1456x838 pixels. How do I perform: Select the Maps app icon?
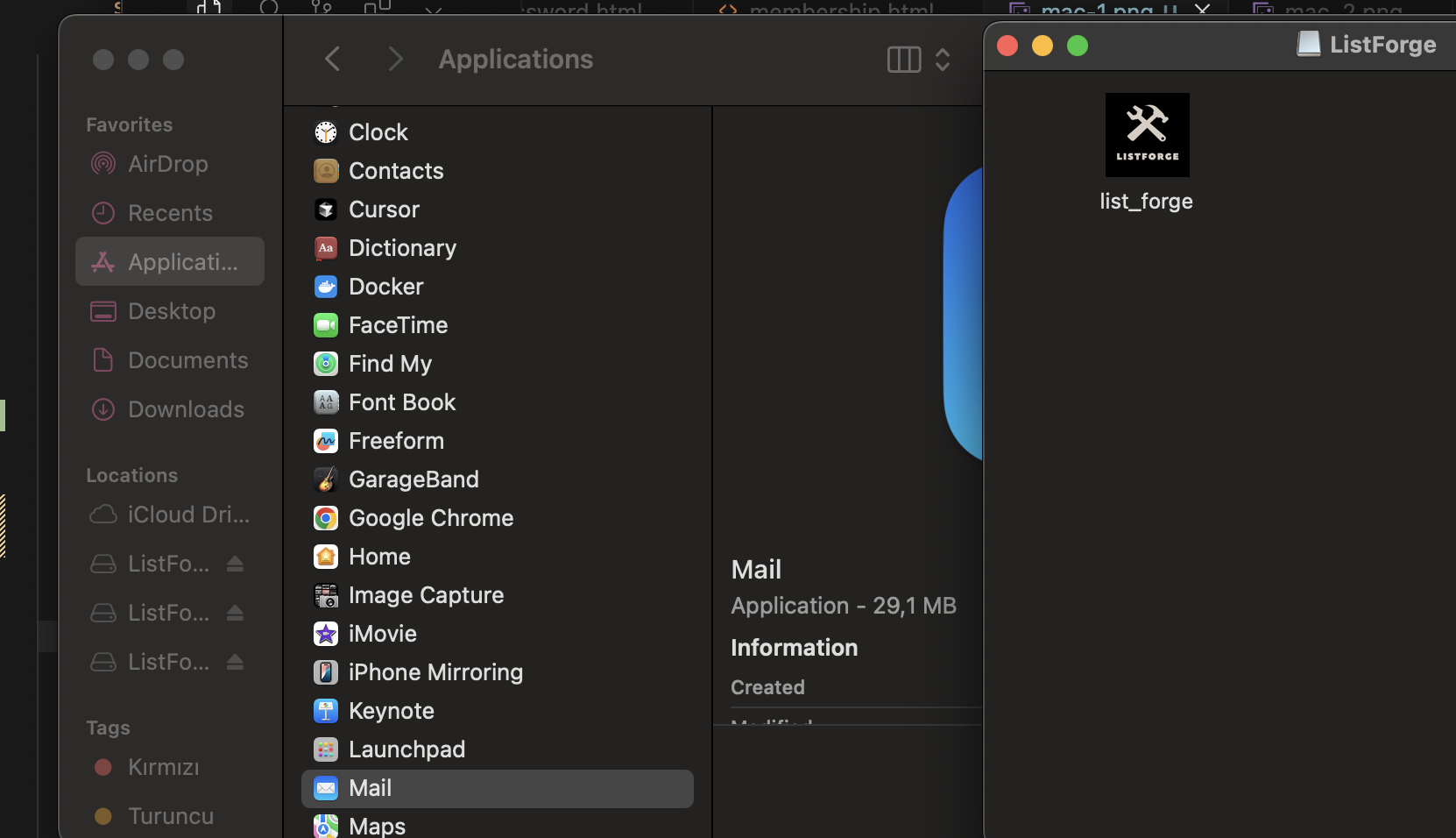click(x=326, y=826)
